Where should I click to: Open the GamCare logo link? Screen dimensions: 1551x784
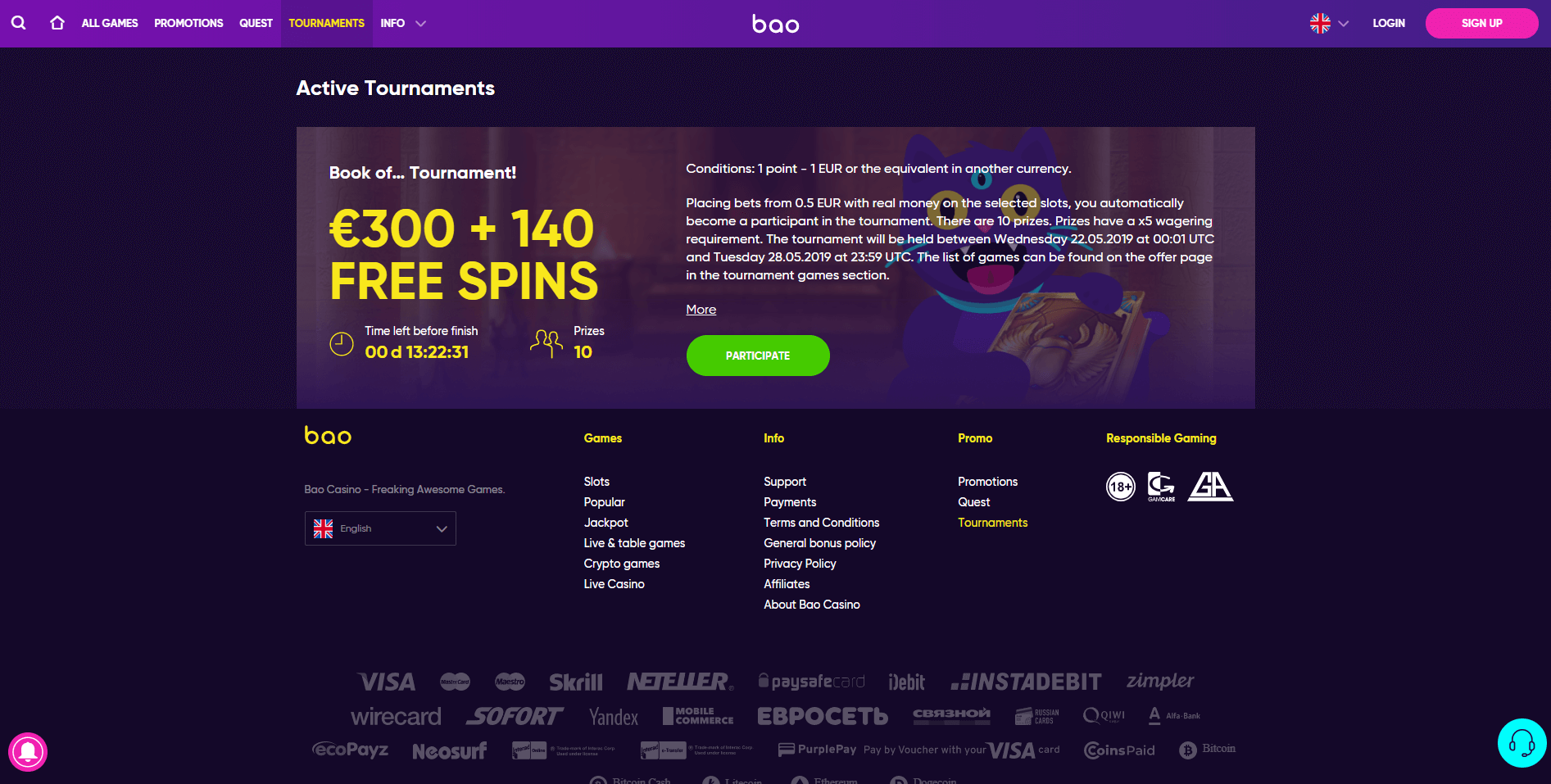(x=1161, y=487)
